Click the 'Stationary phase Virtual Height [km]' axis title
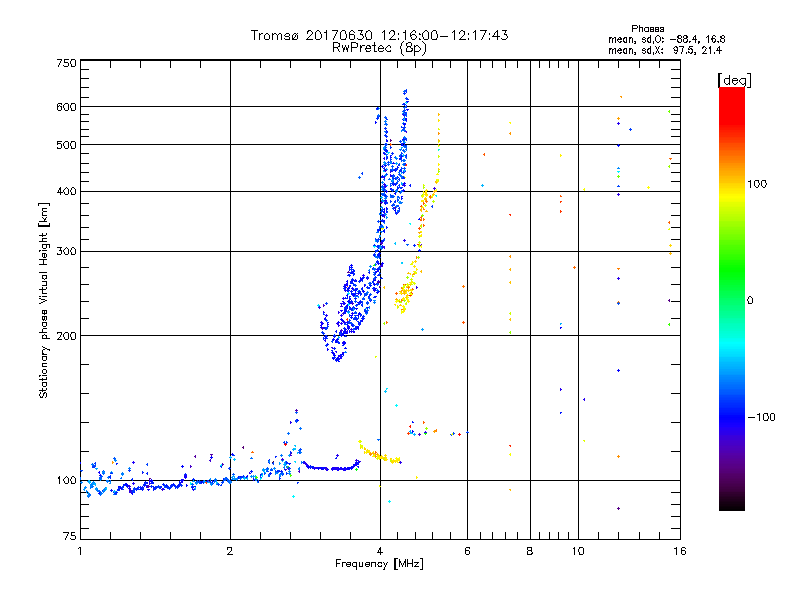This screenshot has width=800, height=600. coord(43,300)
